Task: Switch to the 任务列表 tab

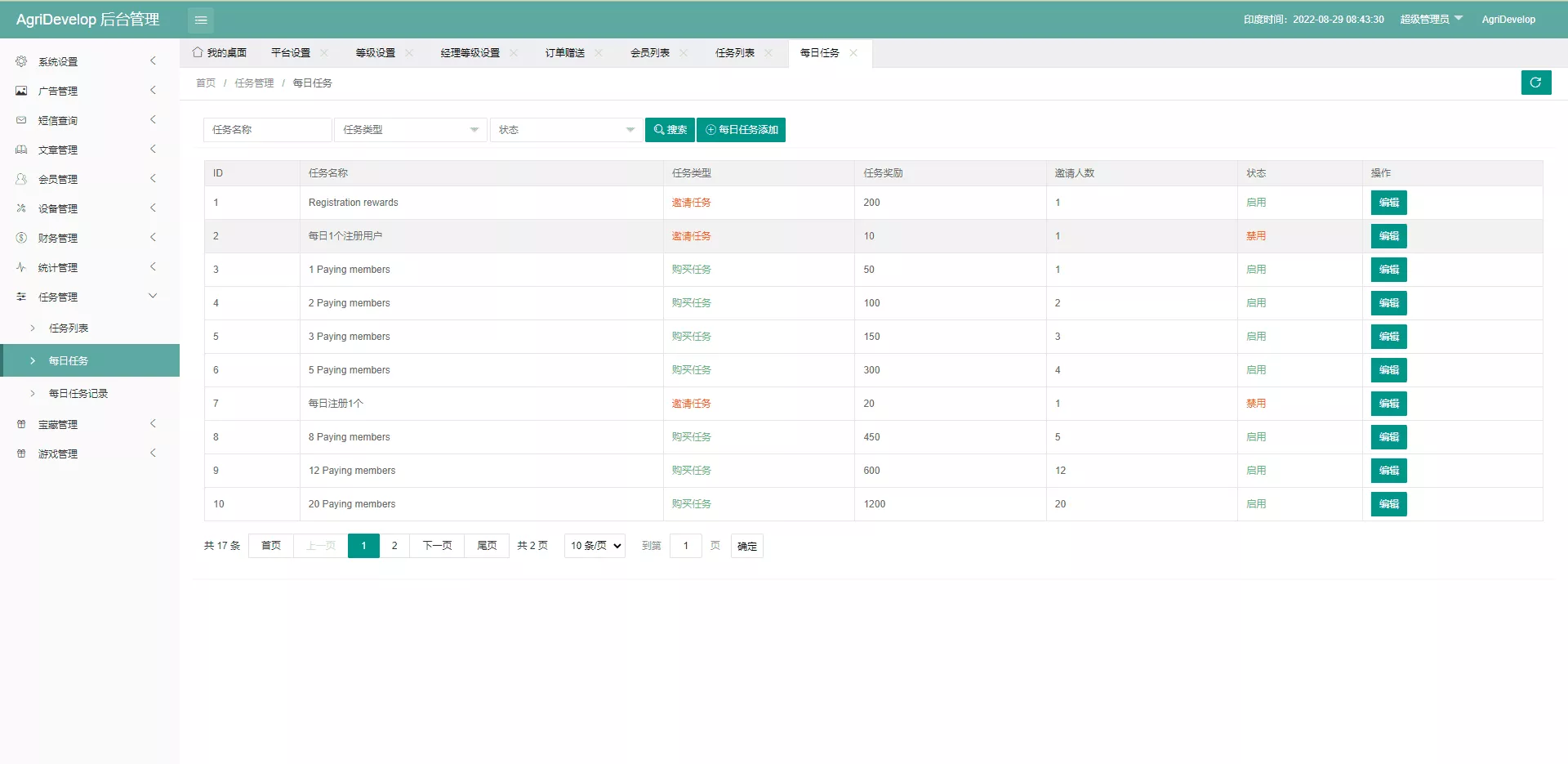Action: pyautogui.click(x=733, y=52)
